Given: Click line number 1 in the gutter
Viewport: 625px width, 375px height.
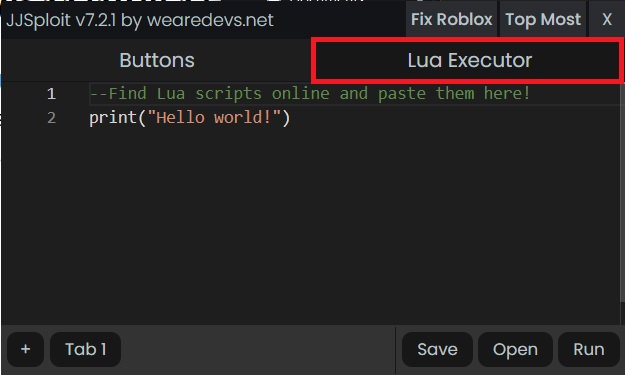Looking at the screenshot, I should click(51, 94).
